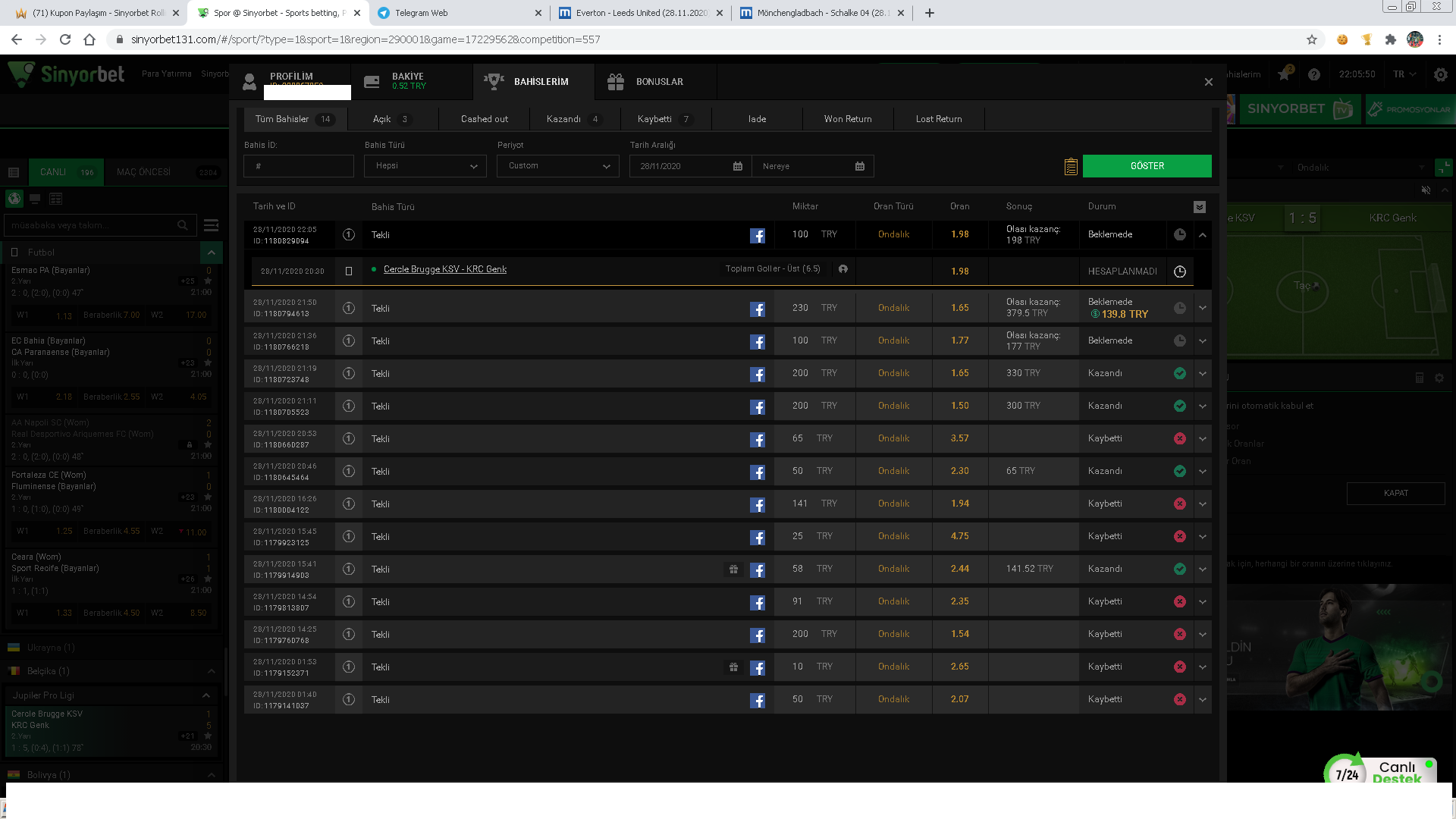Toggle favorite star for Fortaleza CE match

tap(208, 497)
